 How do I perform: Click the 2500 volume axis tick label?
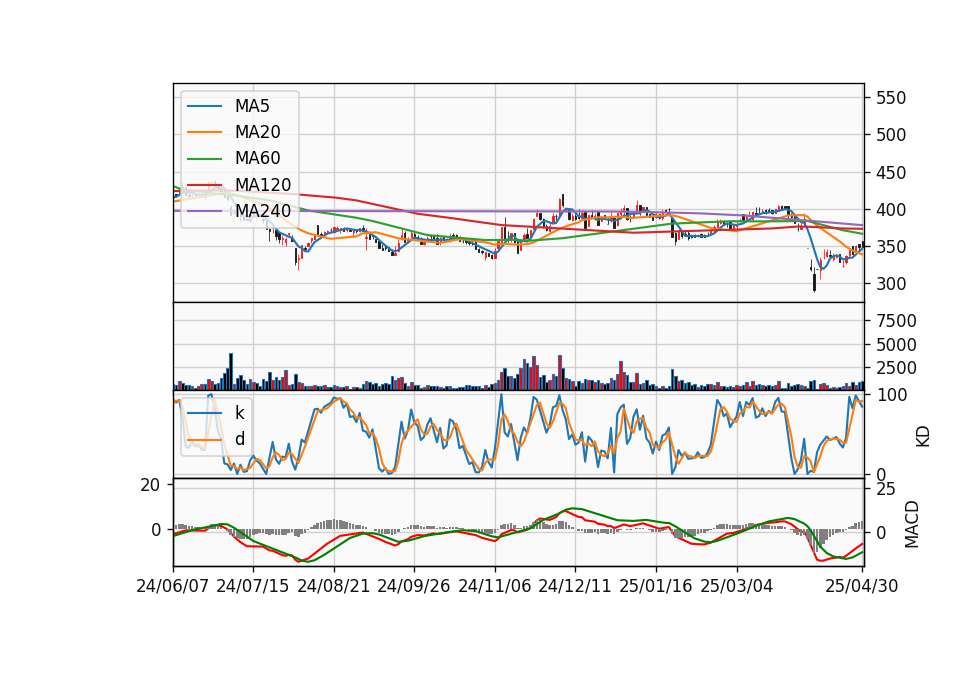[x=896, y=368]
